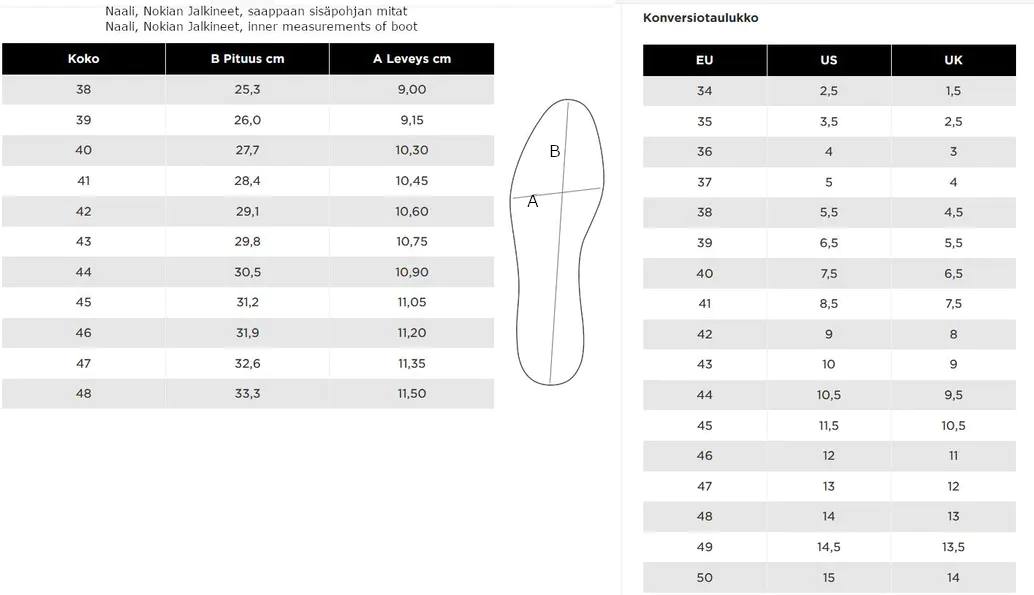Click the 30,5 length value
Image resolution: width=1034 pixels, height=595 pixels.
[247, 273]
